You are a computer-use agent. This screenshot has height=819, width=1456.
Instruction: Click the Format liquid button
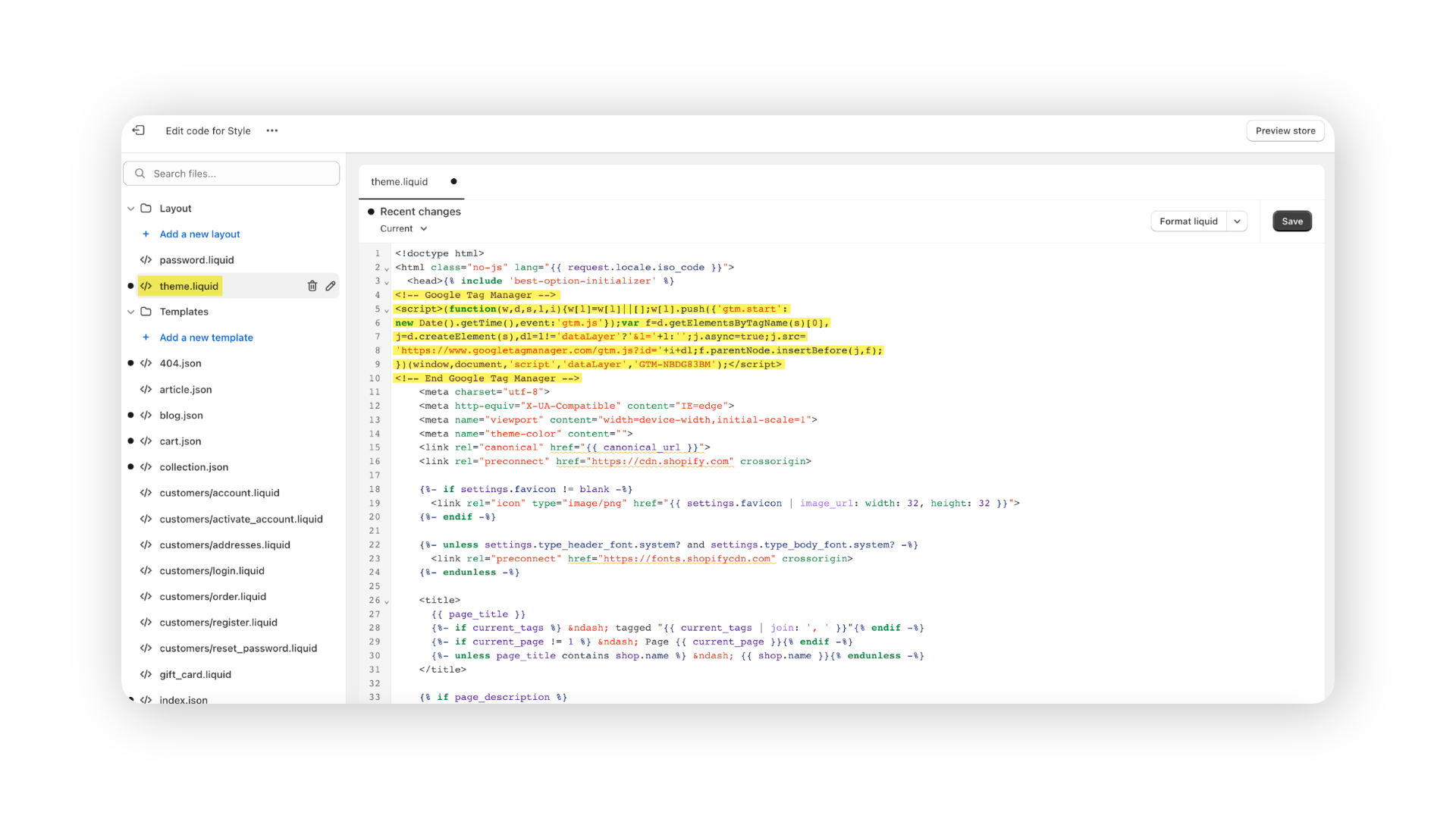point(1188,221)
